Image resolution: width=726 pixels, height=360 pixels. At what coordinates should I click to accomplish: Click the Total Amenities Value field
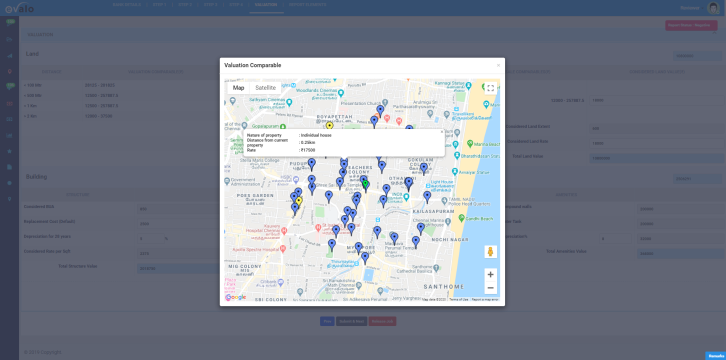pos(680,254)
